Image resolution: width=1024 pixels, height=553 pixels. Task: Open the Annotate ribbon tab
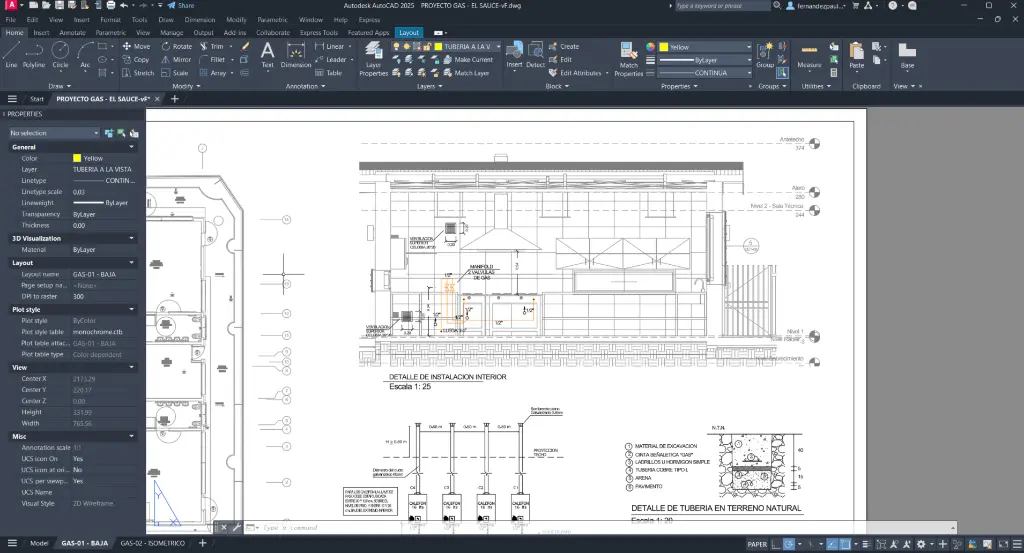[x=72, y=32]
